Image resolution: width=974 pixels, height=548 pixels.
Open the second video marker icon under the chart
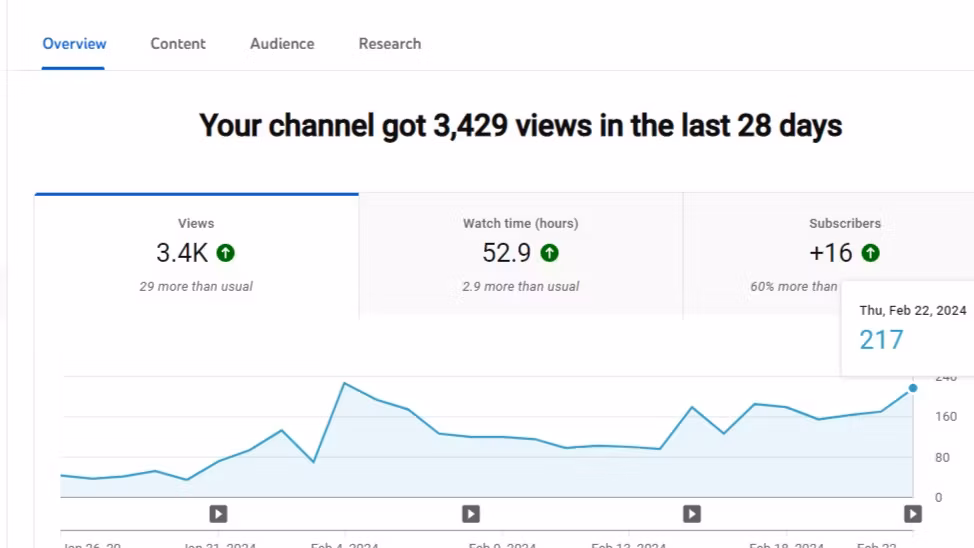(x=471, y=513)
